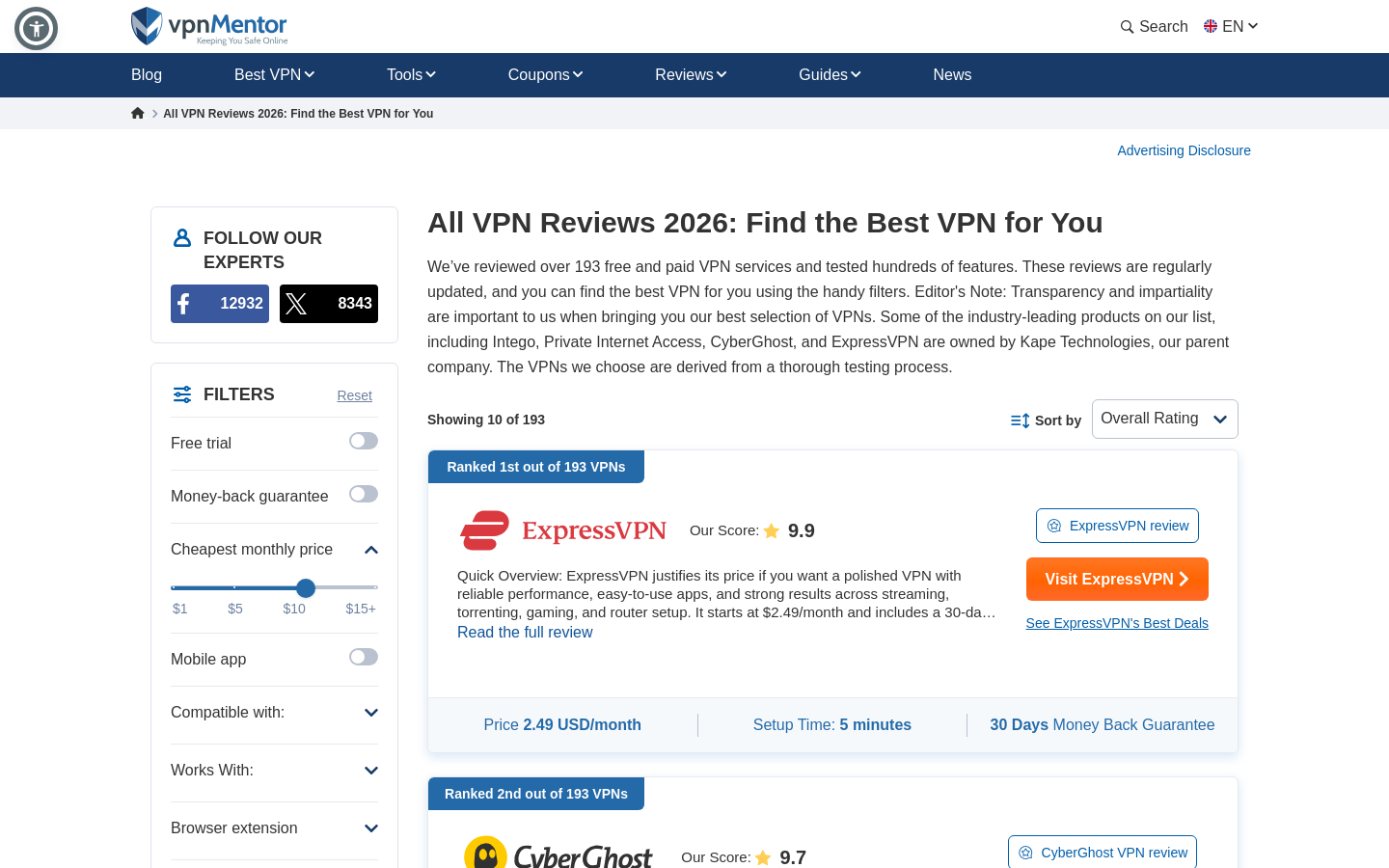Click the breadcrumb All VPN Reviews 2026 text
The image size is (1389, 868).
pyautogui.click(x=298, y=114)
